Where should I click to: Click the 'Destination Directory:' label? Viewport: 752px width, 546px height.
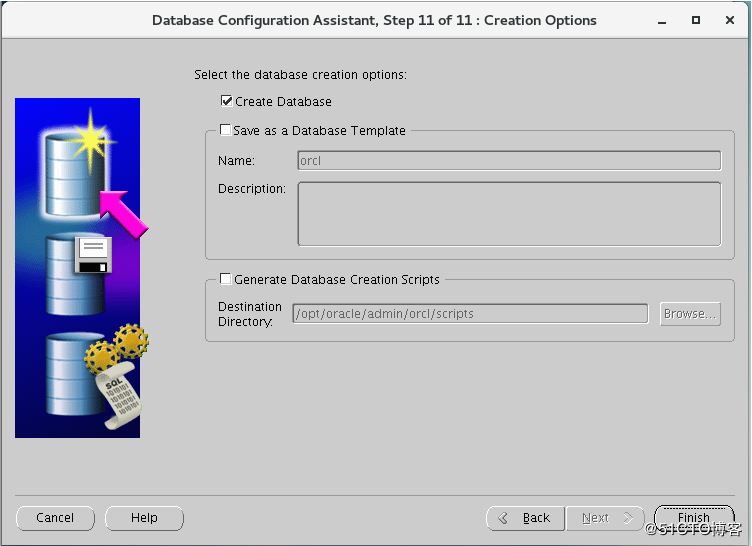(x=250, y=314)
